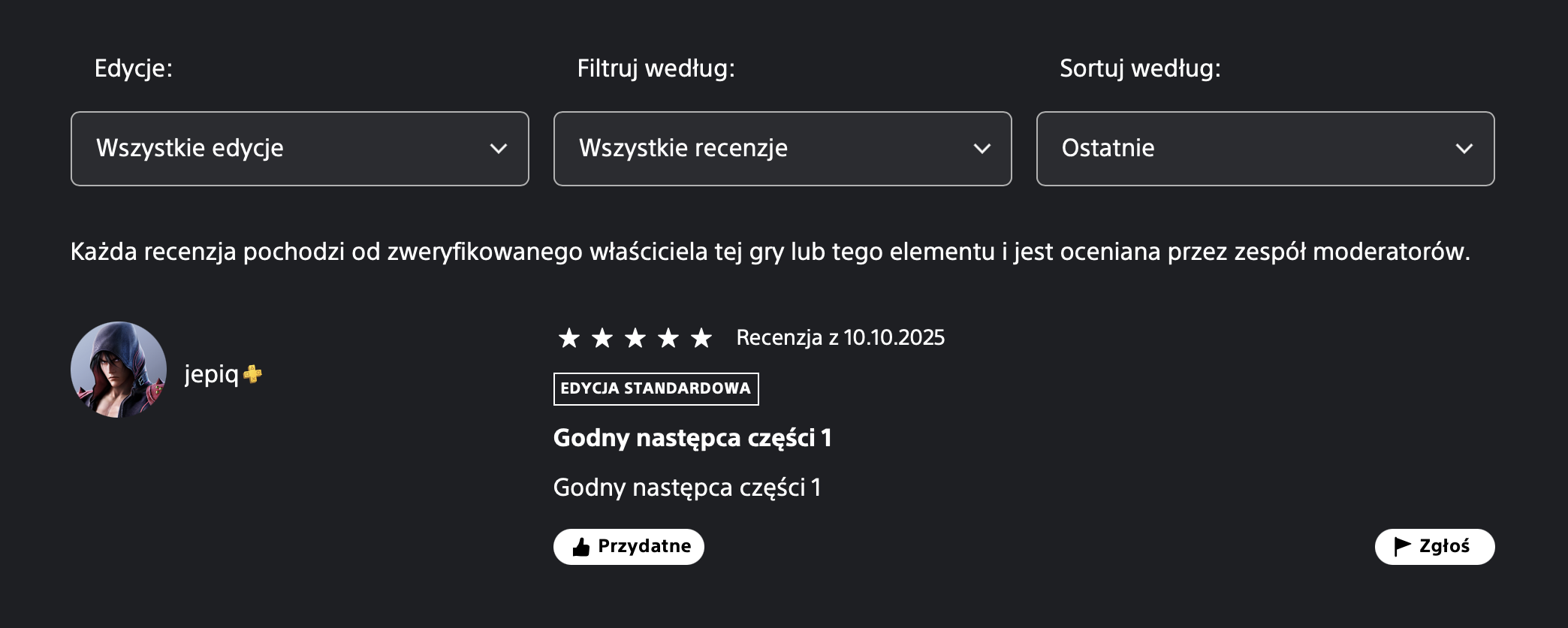Image resolution: width=1568 pixels, height=628 pixels.
Task: Click the last star of the review rating
Action: (x=701, y=339)
